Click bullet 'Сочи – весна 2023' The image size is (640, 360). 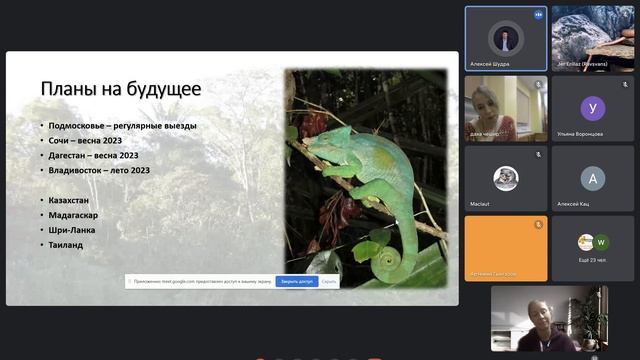pyautogui.click(x=85, y=140)
